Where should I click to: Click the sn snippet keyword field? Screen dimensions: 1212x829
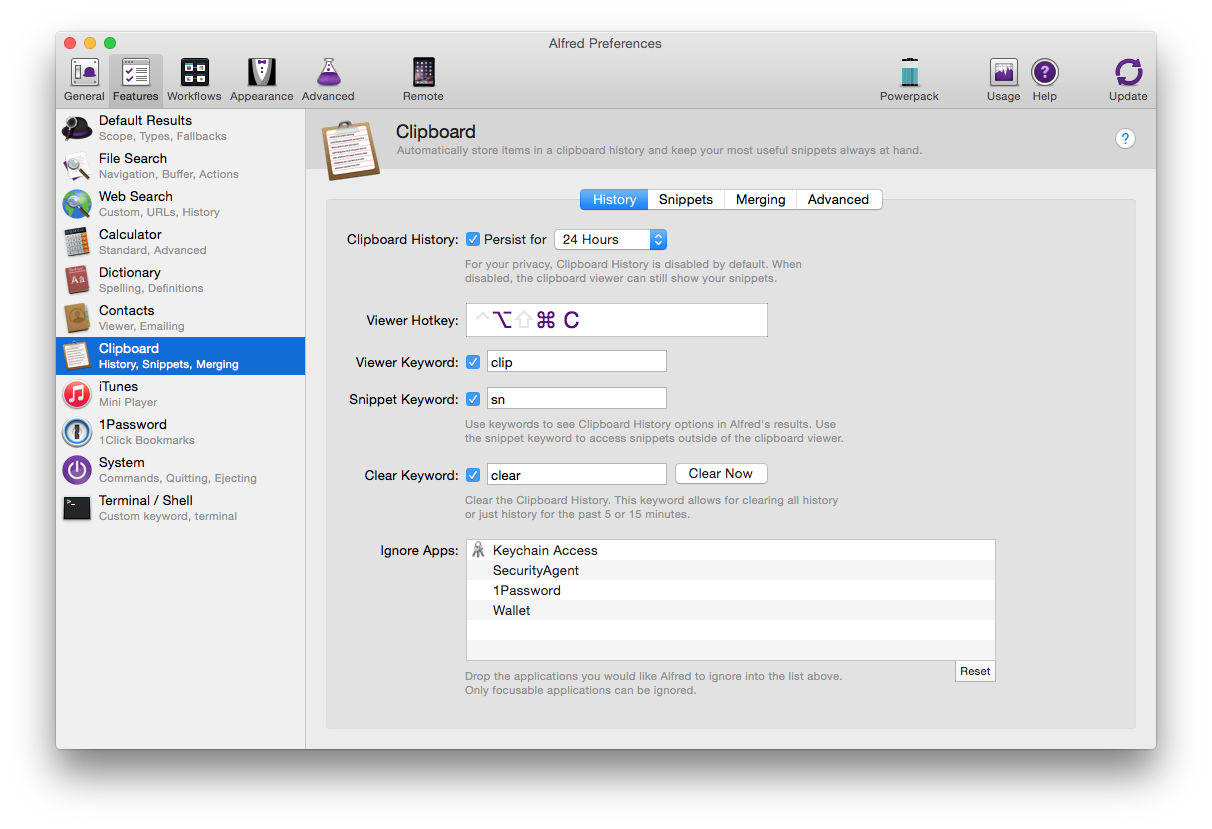pyautogui.click(x=576, y=399)
